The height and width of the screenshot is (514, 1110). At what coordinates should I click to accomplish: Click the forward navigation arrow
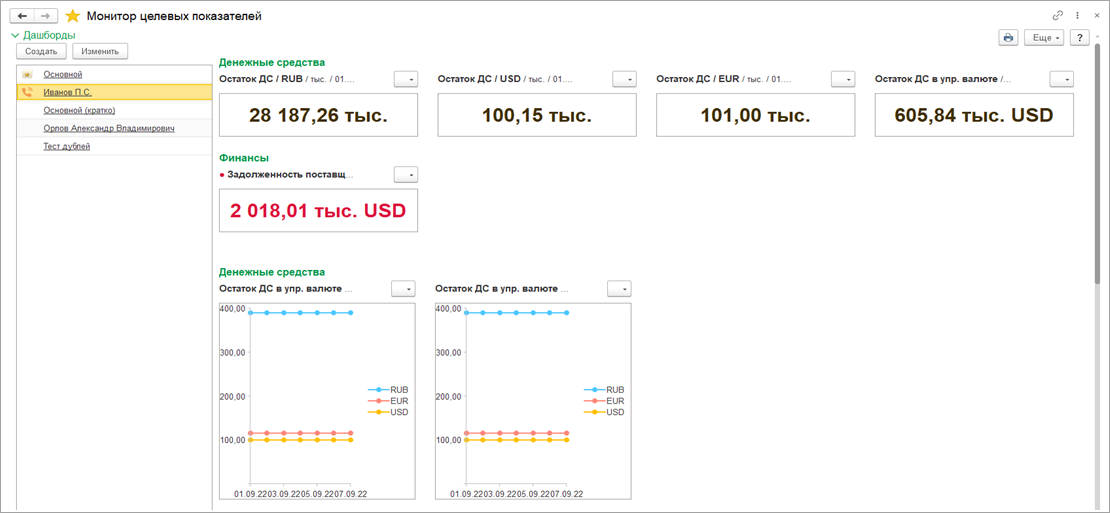[46, 16]
